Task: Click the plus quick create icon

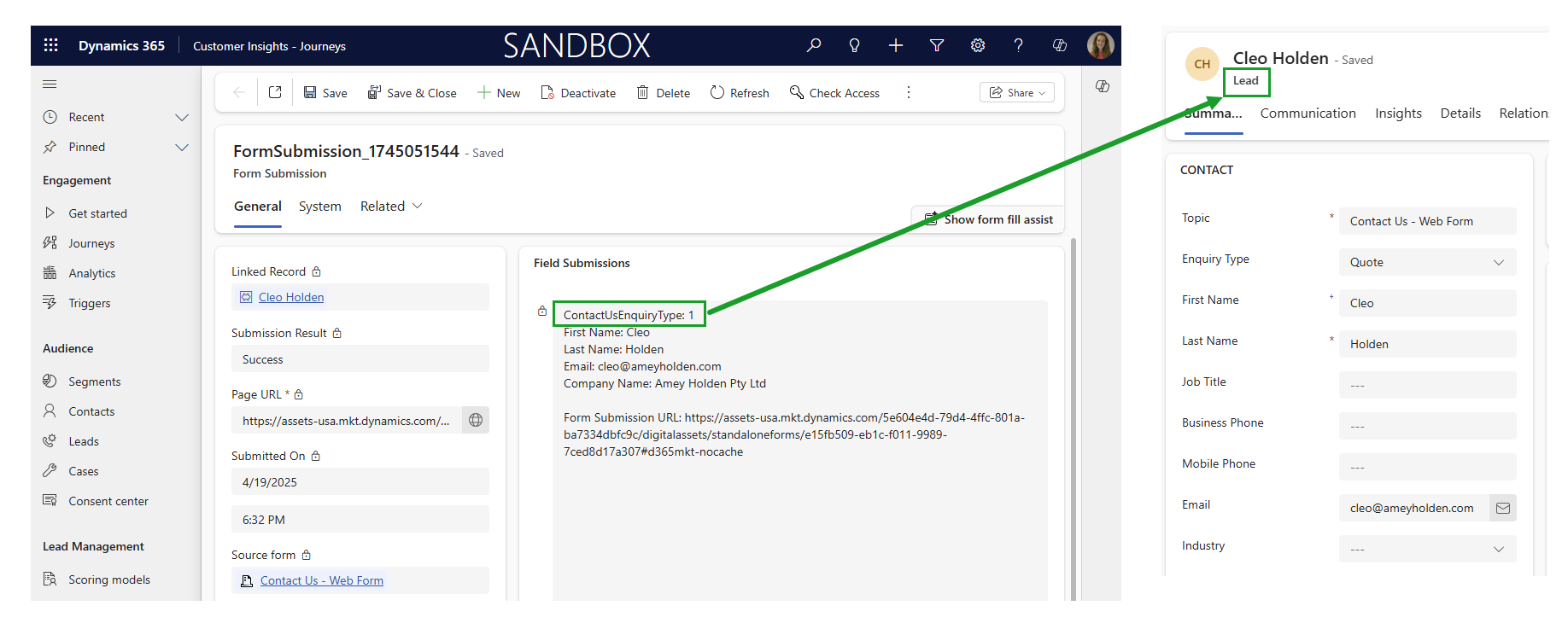Action: pos(895,45)
